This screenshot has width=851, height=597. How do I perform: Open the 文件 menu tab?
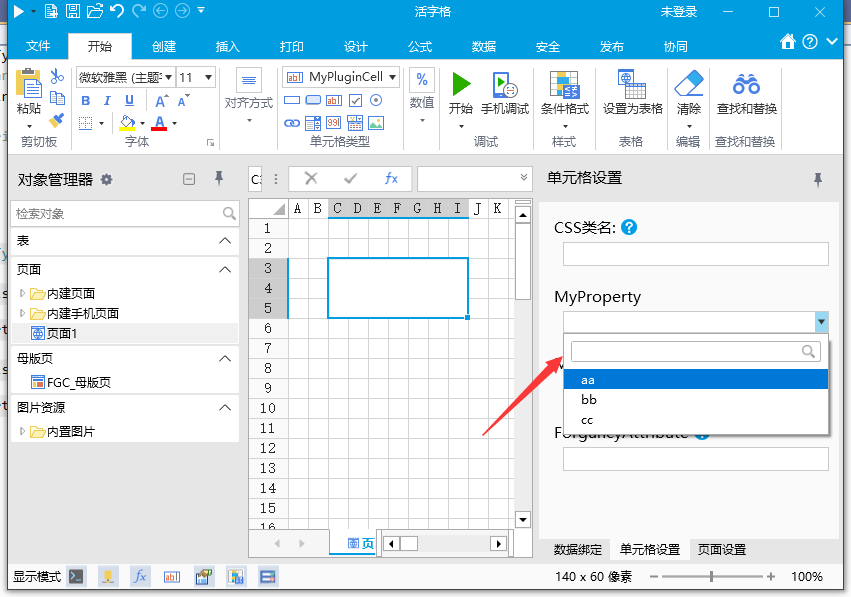(38, 46)
